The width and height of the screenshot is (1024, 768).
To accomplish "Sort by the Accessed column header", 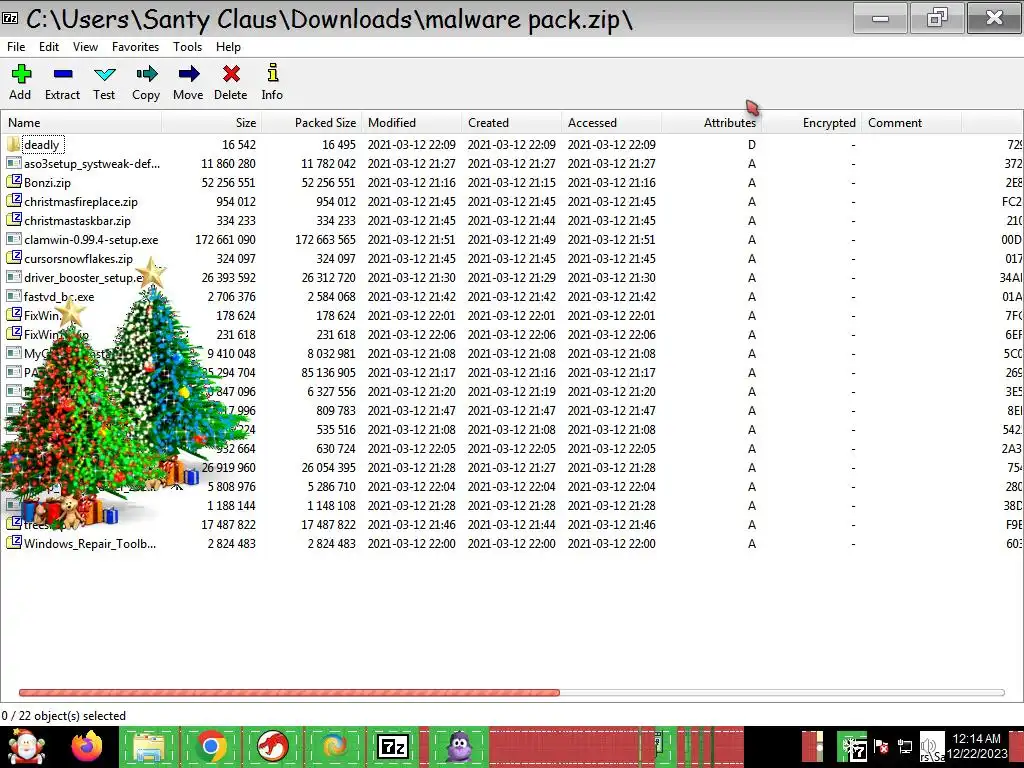I will pos(611,123).
